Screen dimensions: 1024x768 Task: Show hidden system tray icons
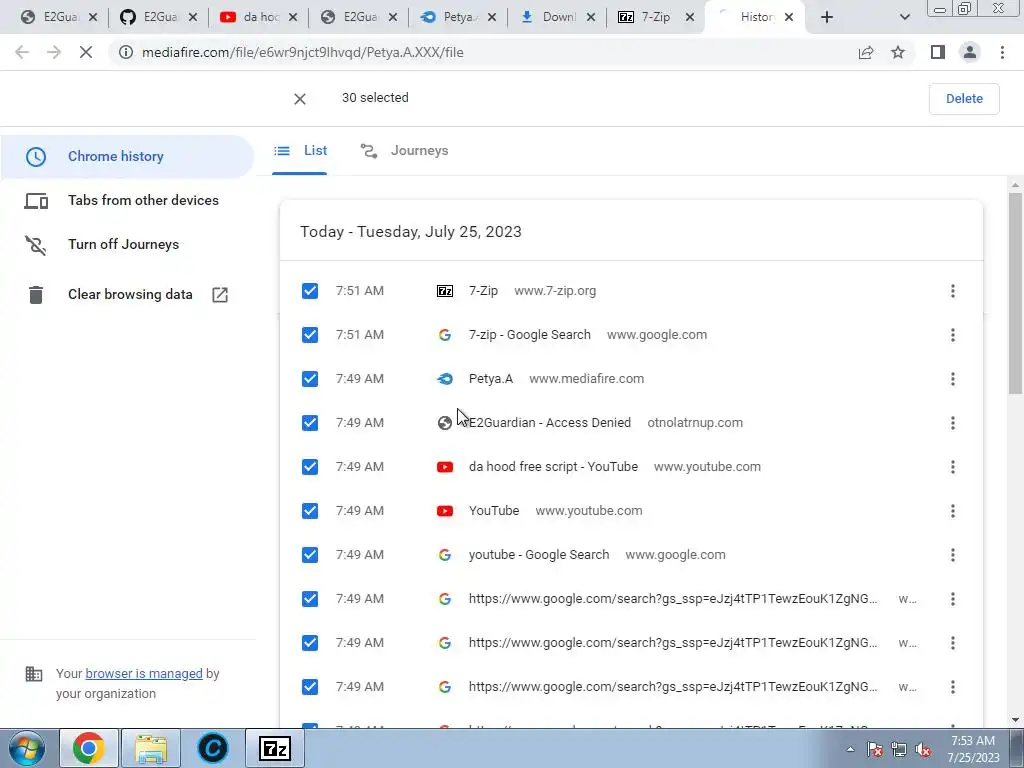pos(850,749)
